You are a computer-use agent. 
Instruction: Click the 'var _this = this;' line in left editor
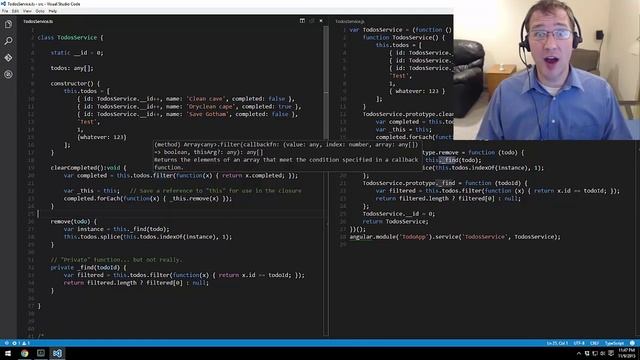click(x=182, y=191)
